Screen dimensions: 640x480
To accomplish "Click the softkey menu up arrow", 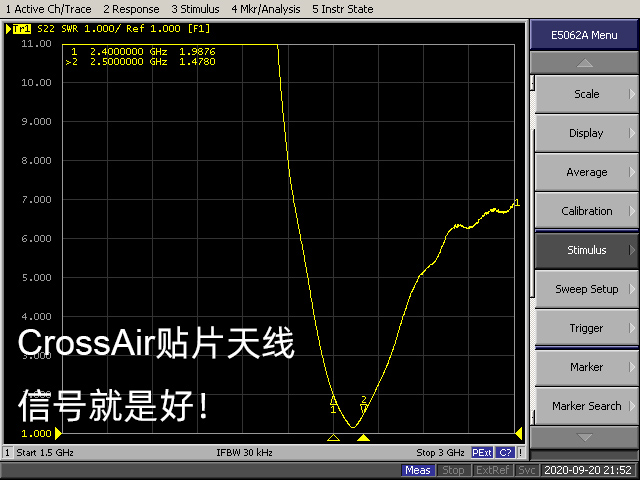I will pyautogui.click(x=584, y=63).
